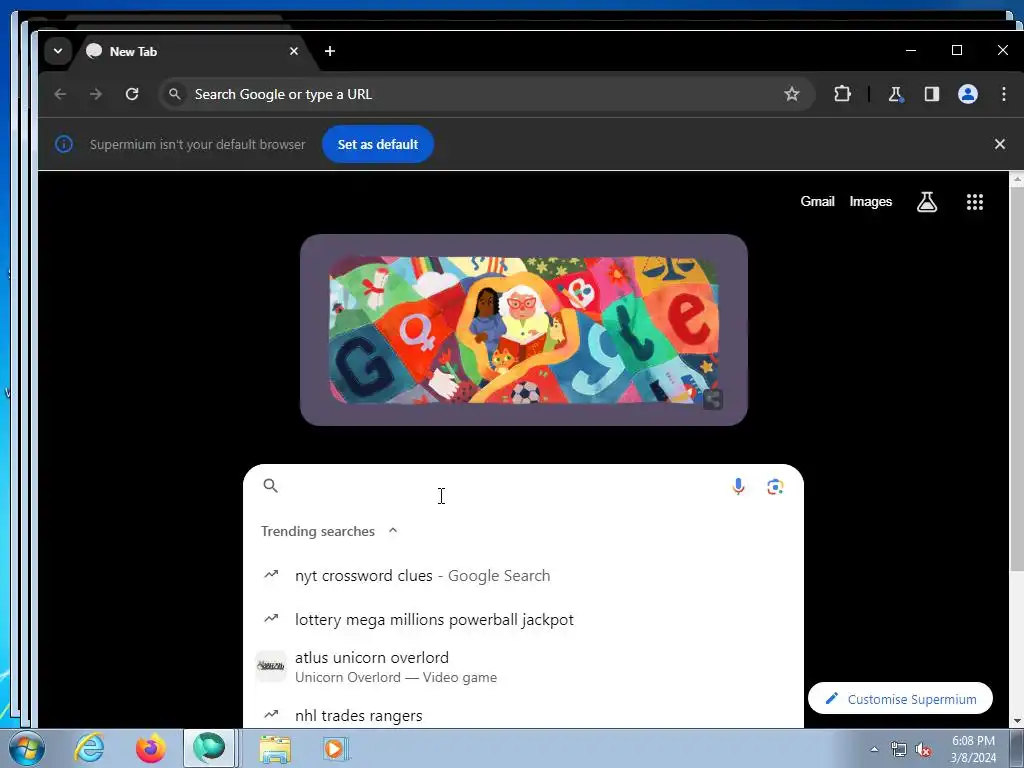Screen dimensions: 1024x768
Task: Open the Google Doodle image
Action: coord(524,330)
